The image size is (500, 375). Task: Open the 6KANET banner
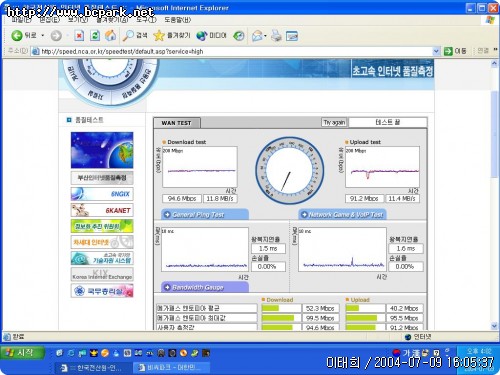[102, 210]
